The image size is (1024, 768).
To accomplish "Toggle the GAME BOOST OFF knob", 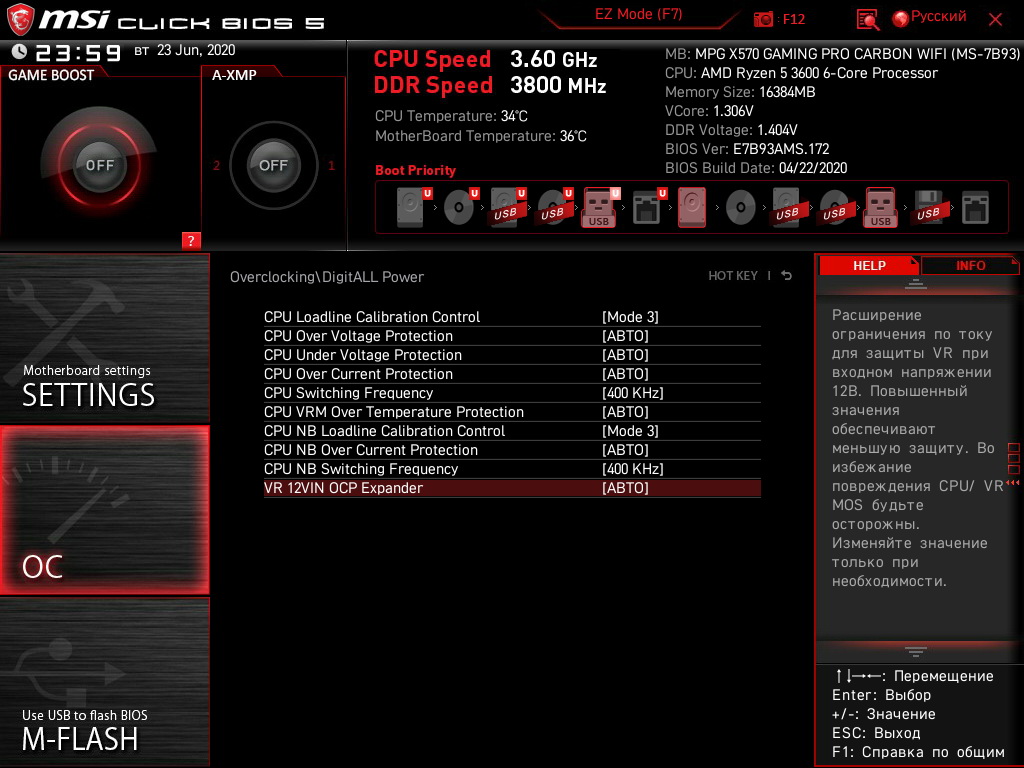I will coord(99,165).
